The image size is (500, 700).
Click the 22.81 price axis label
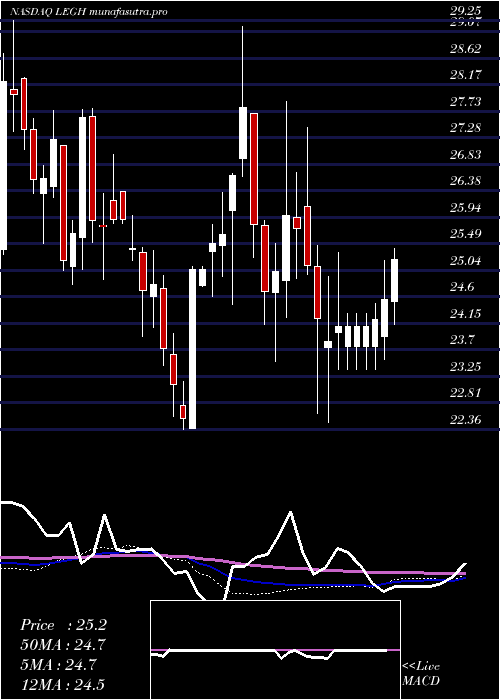pyautogui.click(x=465, y=393)
